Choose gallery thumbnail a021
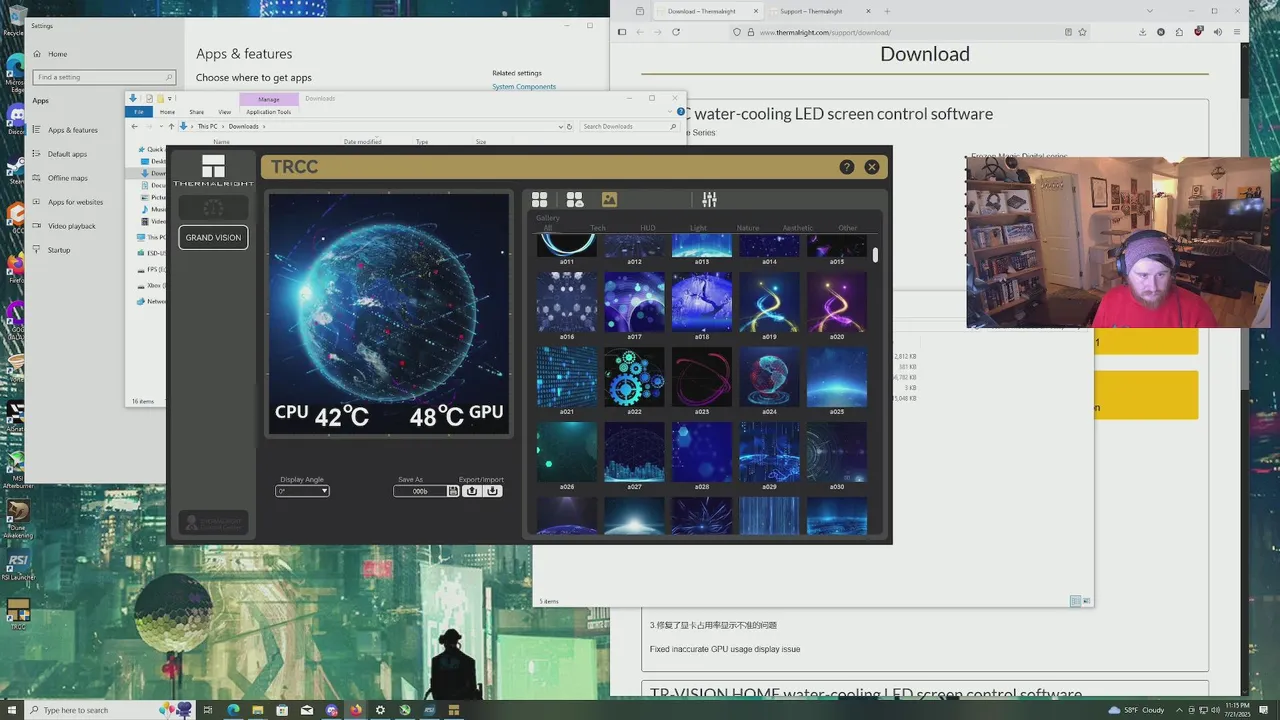Viewport: 1280px width, 720px height. [567, 377]
